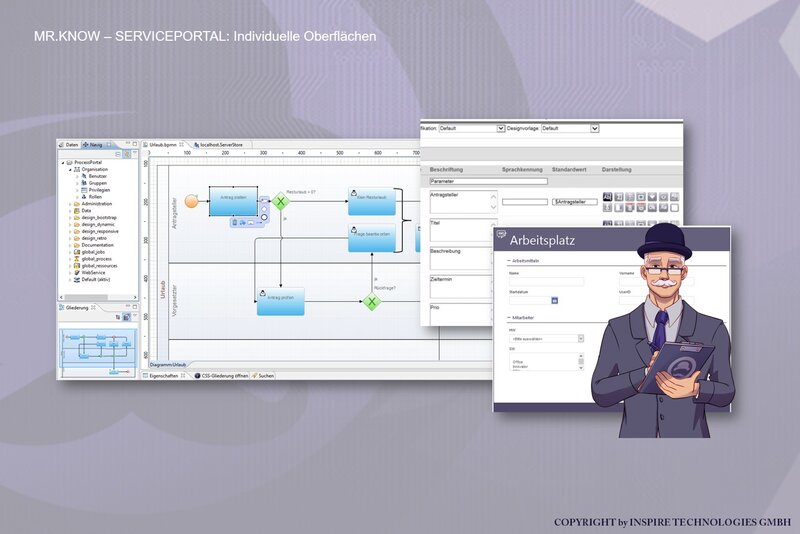The width and height of the screenshot is (800, 534).
Task: Click the Gliederung outline thumbnail
Action: click(x=98, y=352)
